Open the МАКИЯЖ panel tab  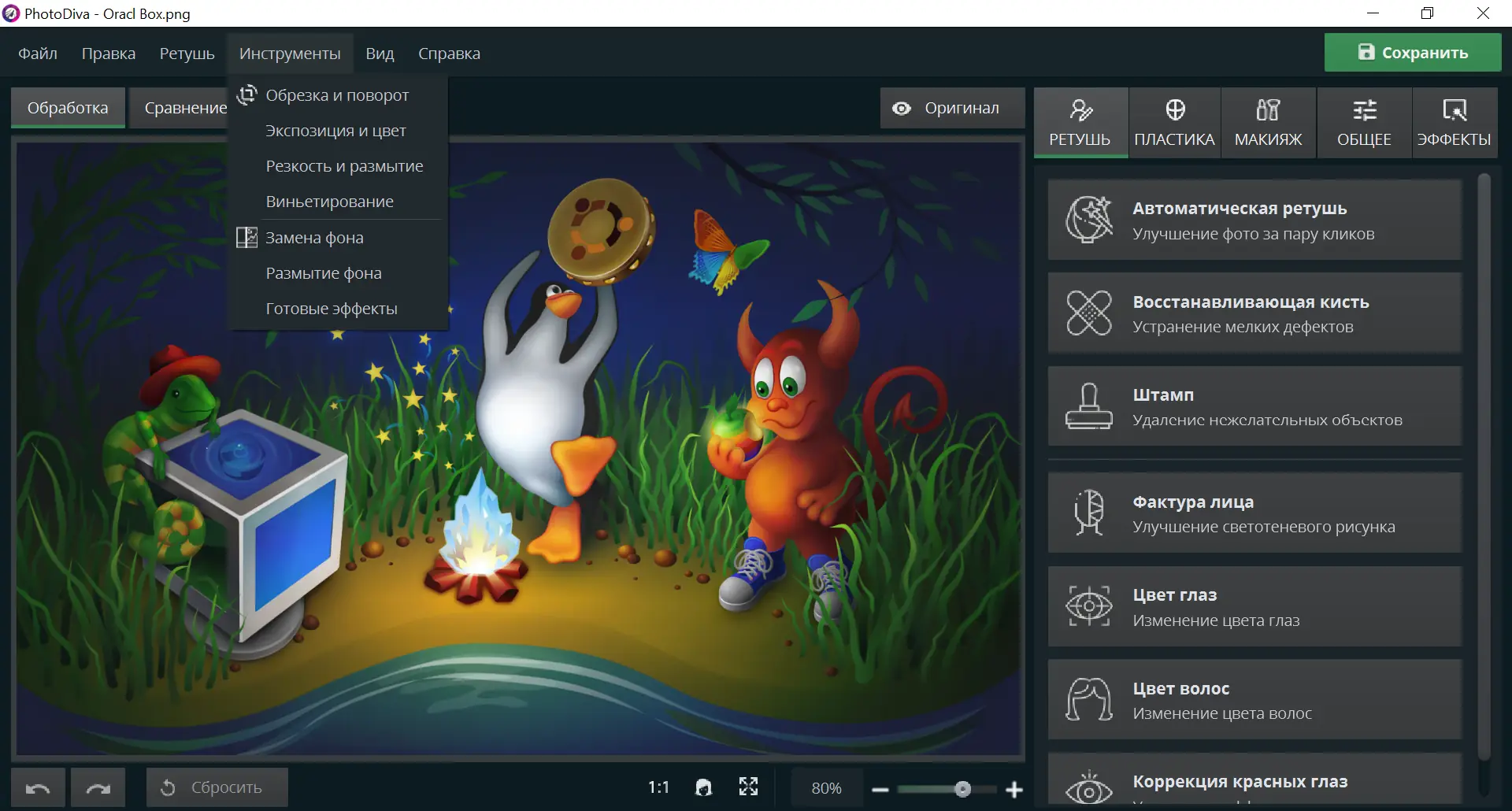1269,123
